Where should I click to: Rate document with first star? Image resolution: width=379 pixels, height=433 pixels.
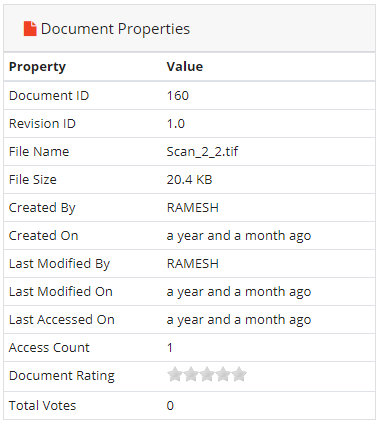[174, 375]
